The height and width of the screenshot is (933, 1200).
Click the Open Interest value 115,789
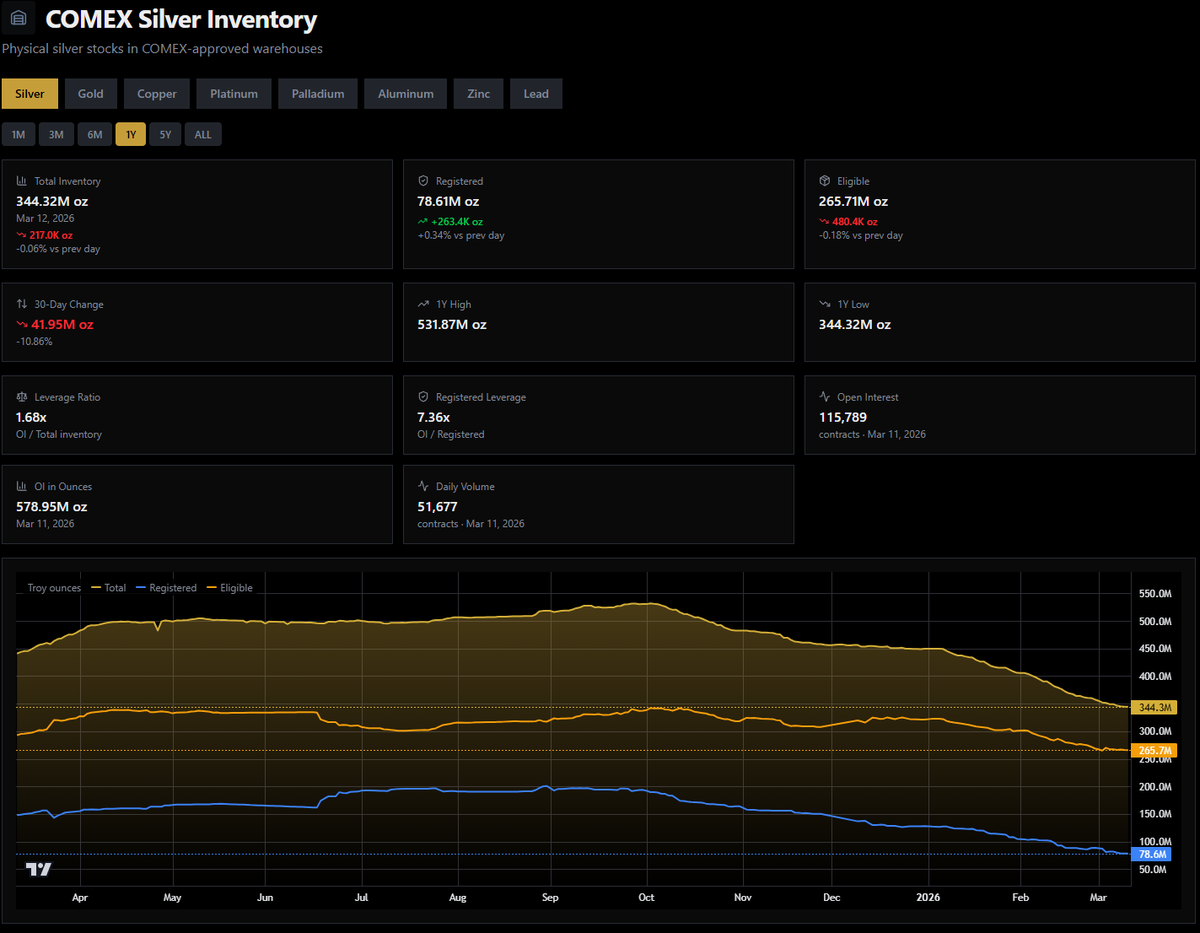pos(843,417)
